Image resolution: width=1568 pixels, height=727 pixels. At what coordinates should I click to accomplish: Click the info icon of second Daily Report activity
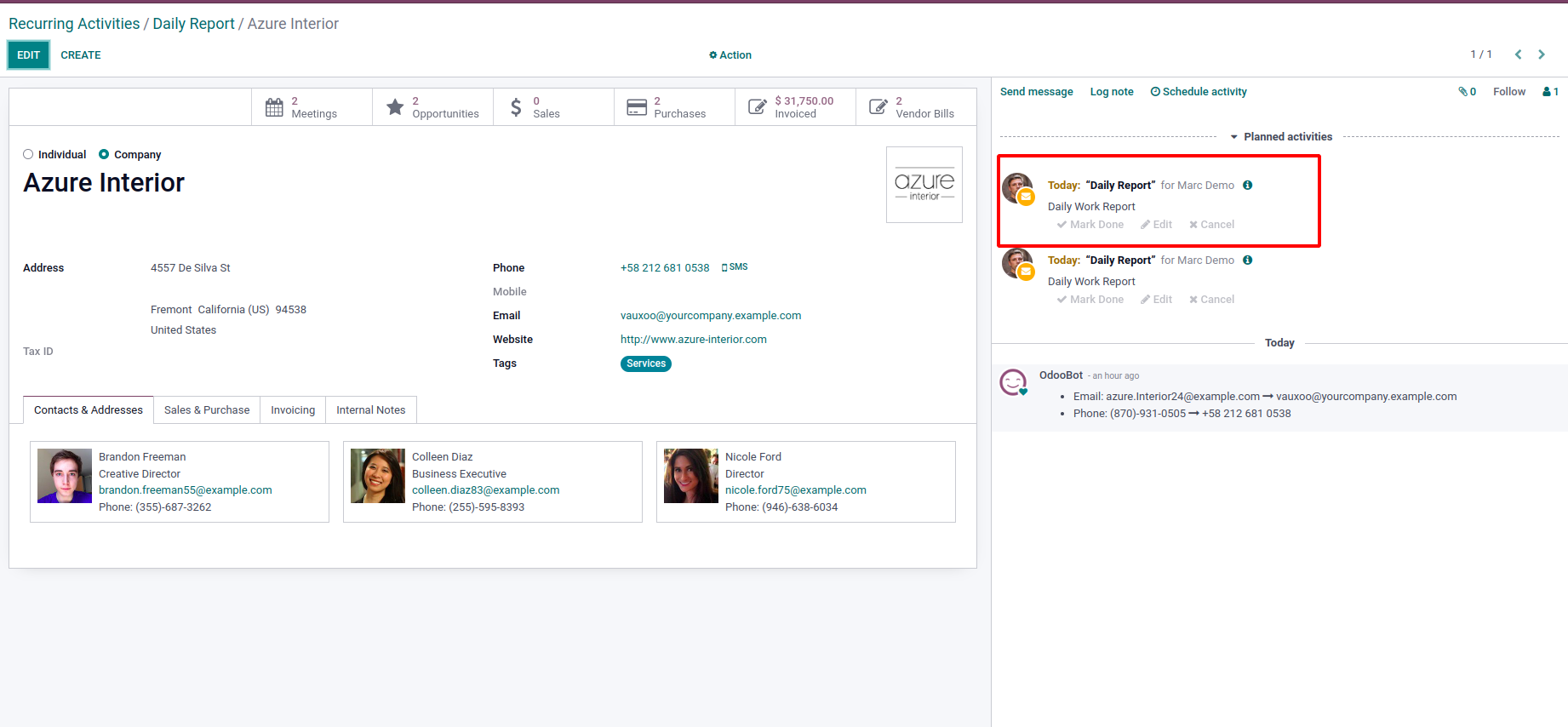1248,260
